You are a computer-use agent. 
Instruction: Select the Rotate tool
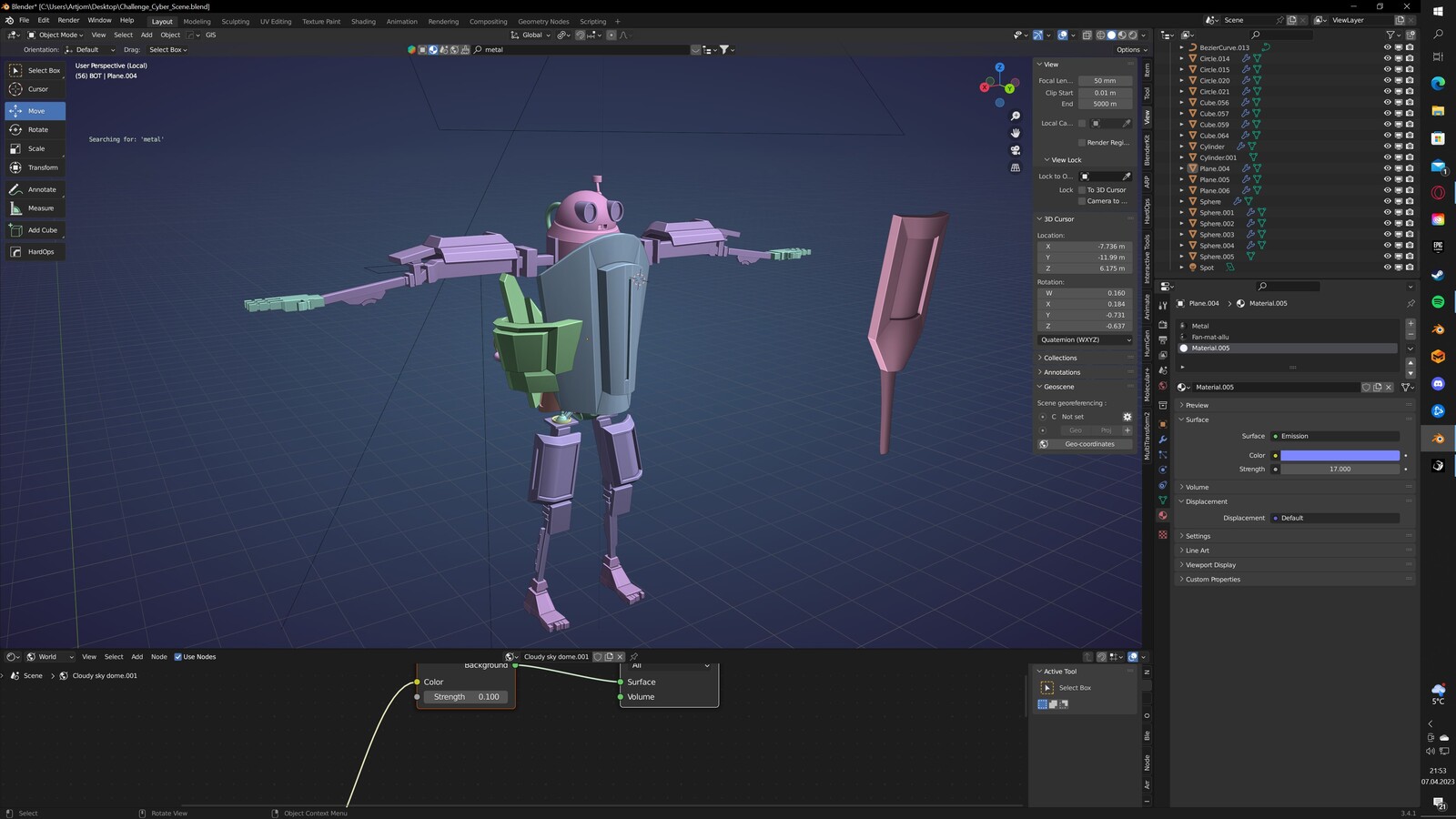pyautogui.click(x=35, y=130)
